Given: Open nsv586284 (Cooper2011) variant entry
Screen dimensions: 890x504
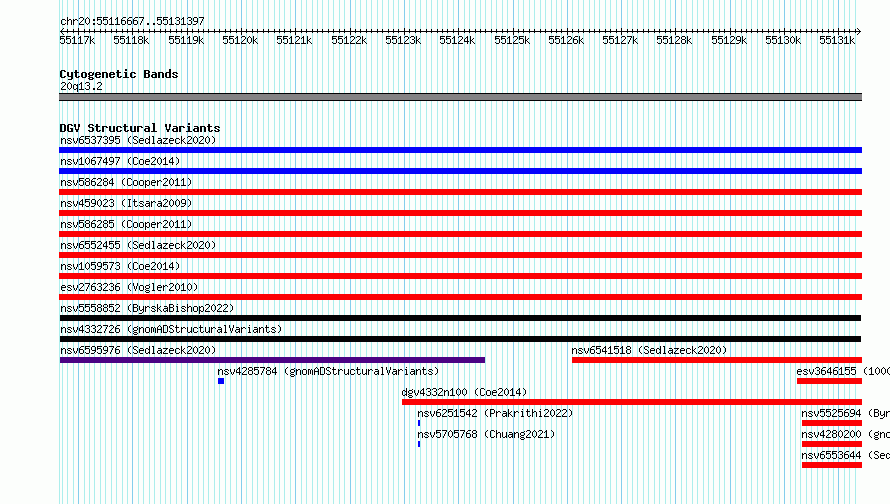Looking at the screenshot, I should coord(126,182).
